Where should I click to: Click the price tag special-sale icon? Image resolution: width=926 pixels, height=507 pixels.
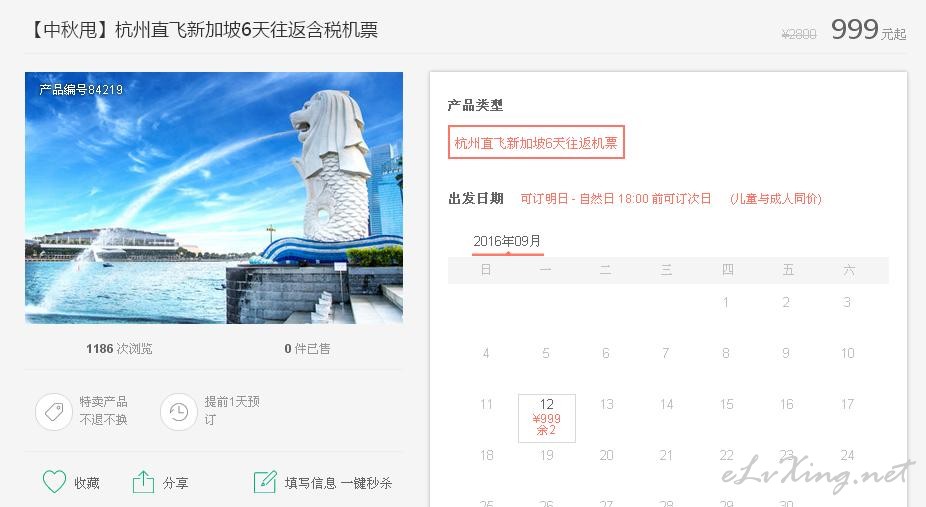pyautogui.click(x=54, y=411)
